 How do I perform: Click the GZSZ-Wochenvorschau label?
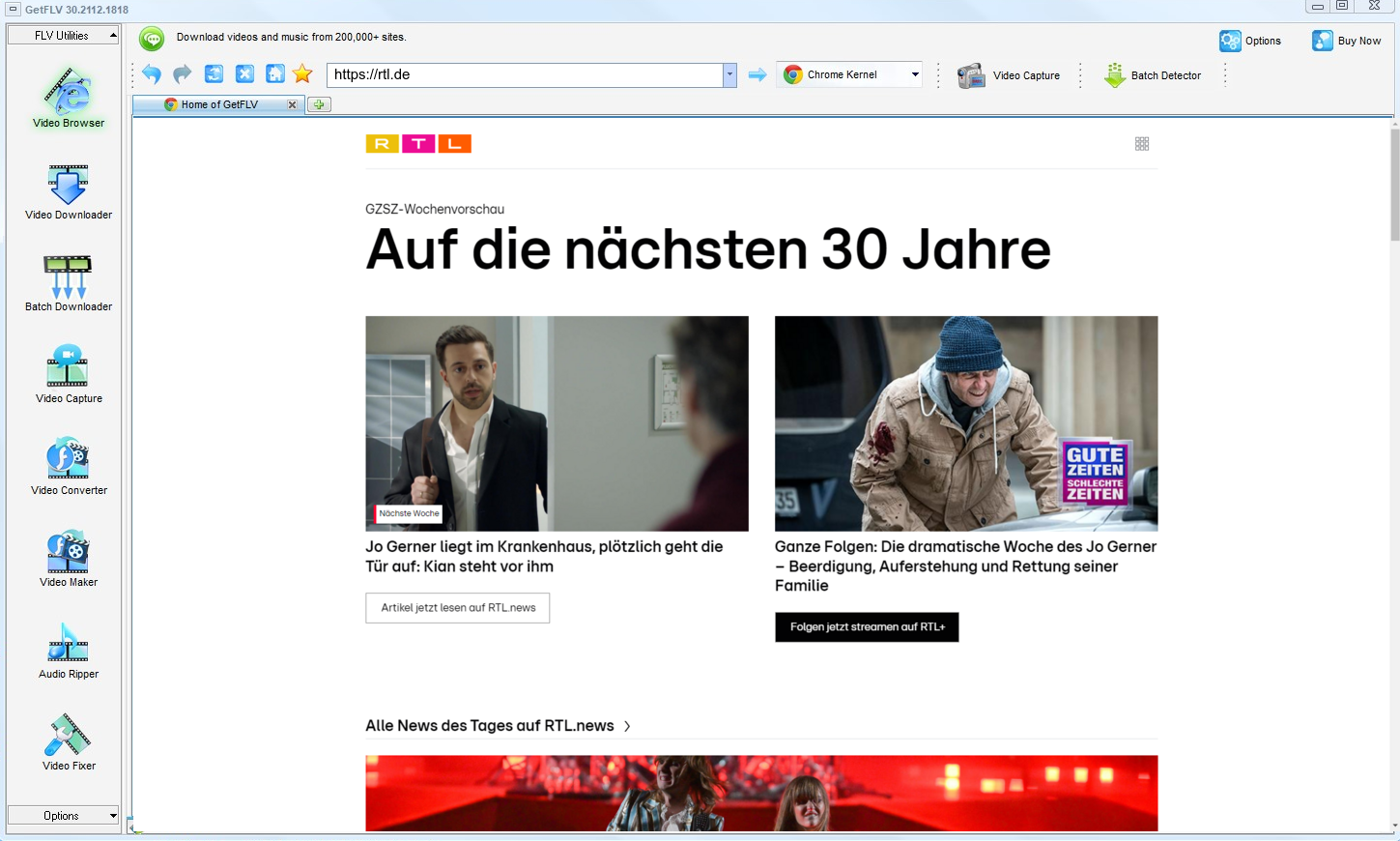click(435, 209)
